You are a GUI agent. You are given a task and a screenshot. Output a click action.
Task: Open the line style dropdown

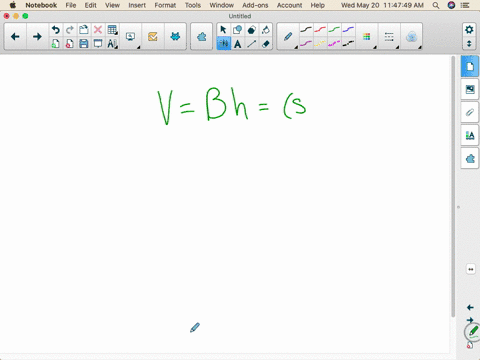[389, 37]
